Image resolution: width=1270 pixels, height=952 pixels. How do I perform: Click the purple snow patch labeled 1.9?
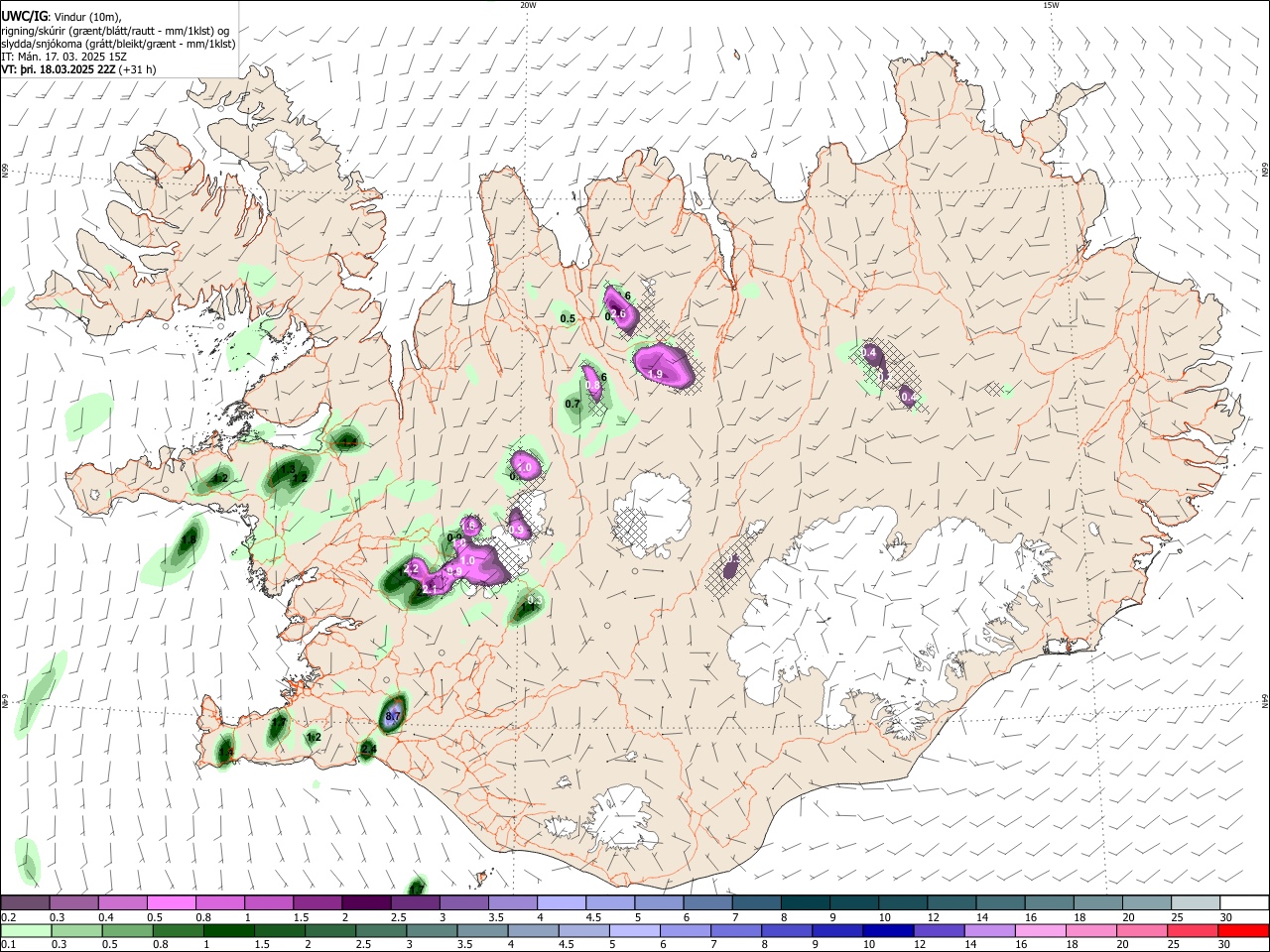pos(663,364)
